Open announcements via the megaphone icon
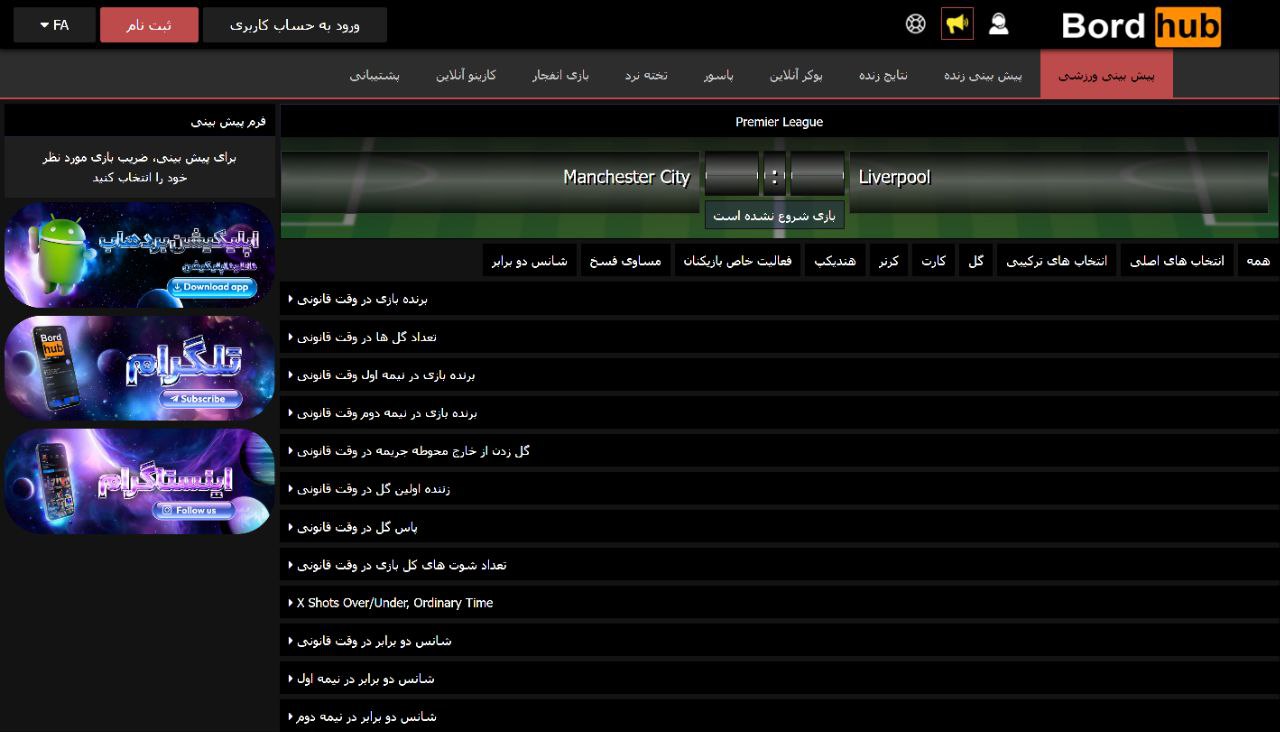Viewport: 1280px width, 732px height. [x=957, y=24]
